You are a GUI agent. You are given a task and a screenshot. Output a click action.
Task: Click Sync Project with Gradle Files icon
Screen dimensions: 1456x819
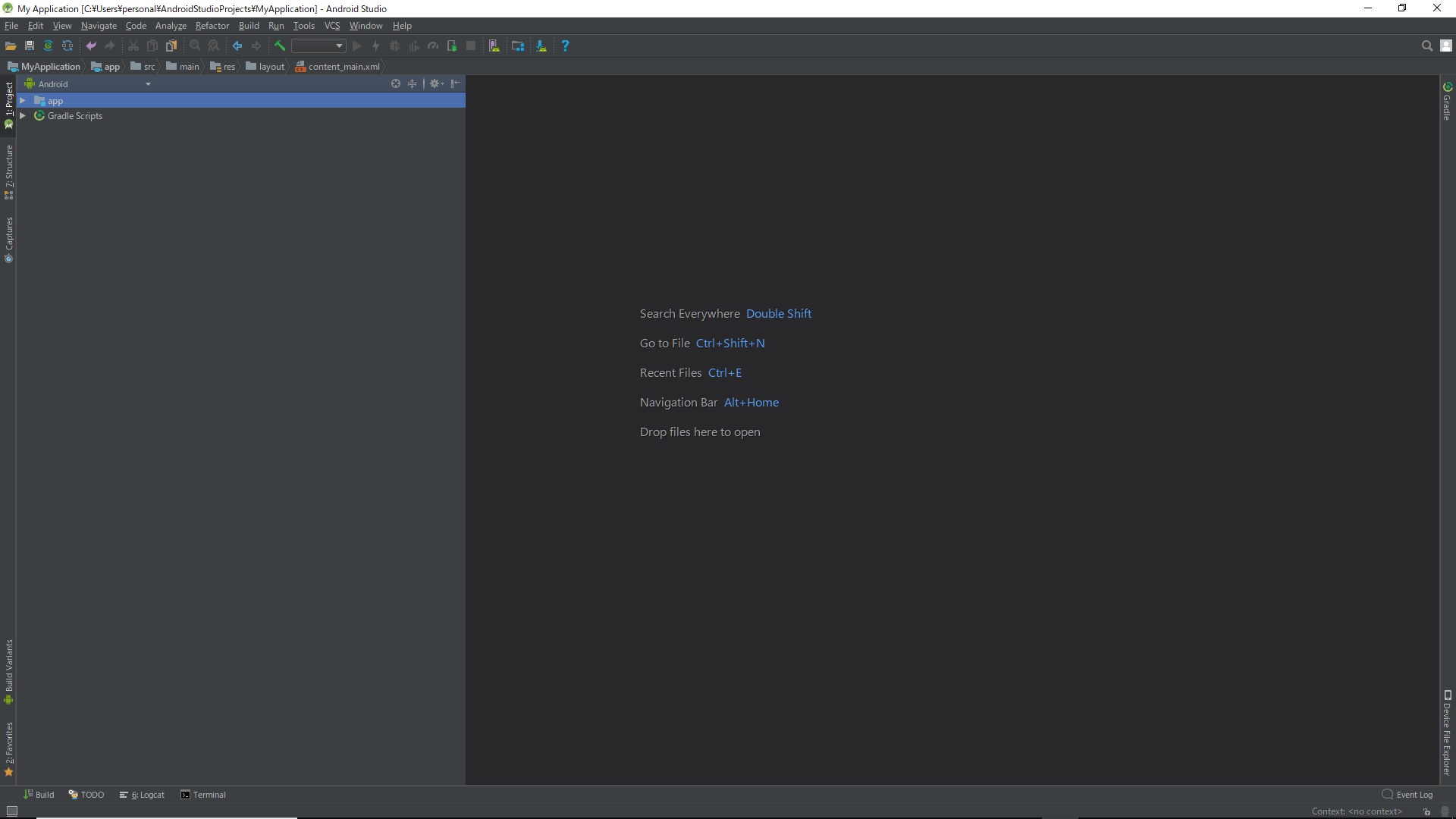click(49, 46)
